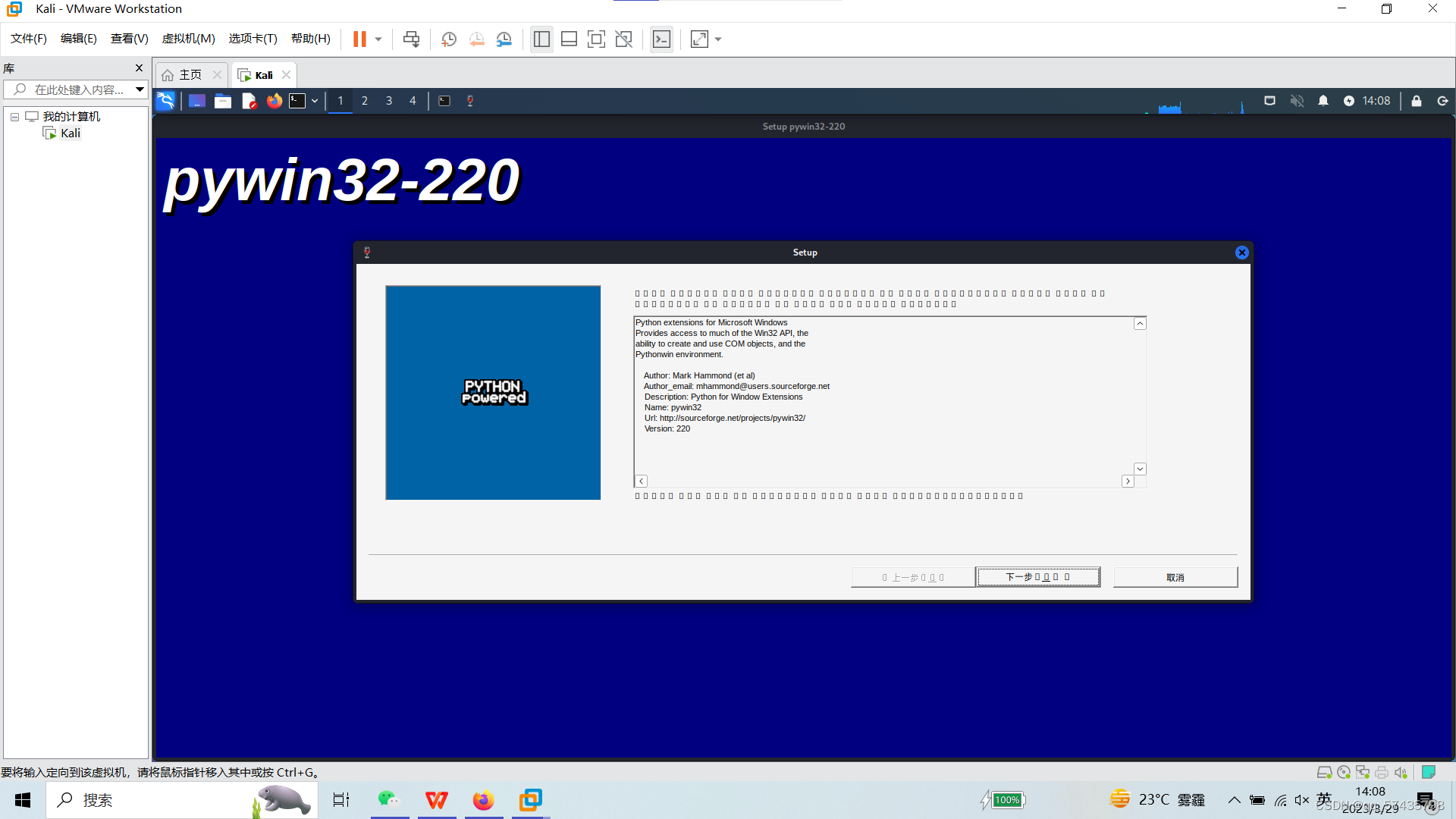Screen dimensions: 1456x819
Task: Select the terminal window button in Kali panel
Action: coord(444,101)
